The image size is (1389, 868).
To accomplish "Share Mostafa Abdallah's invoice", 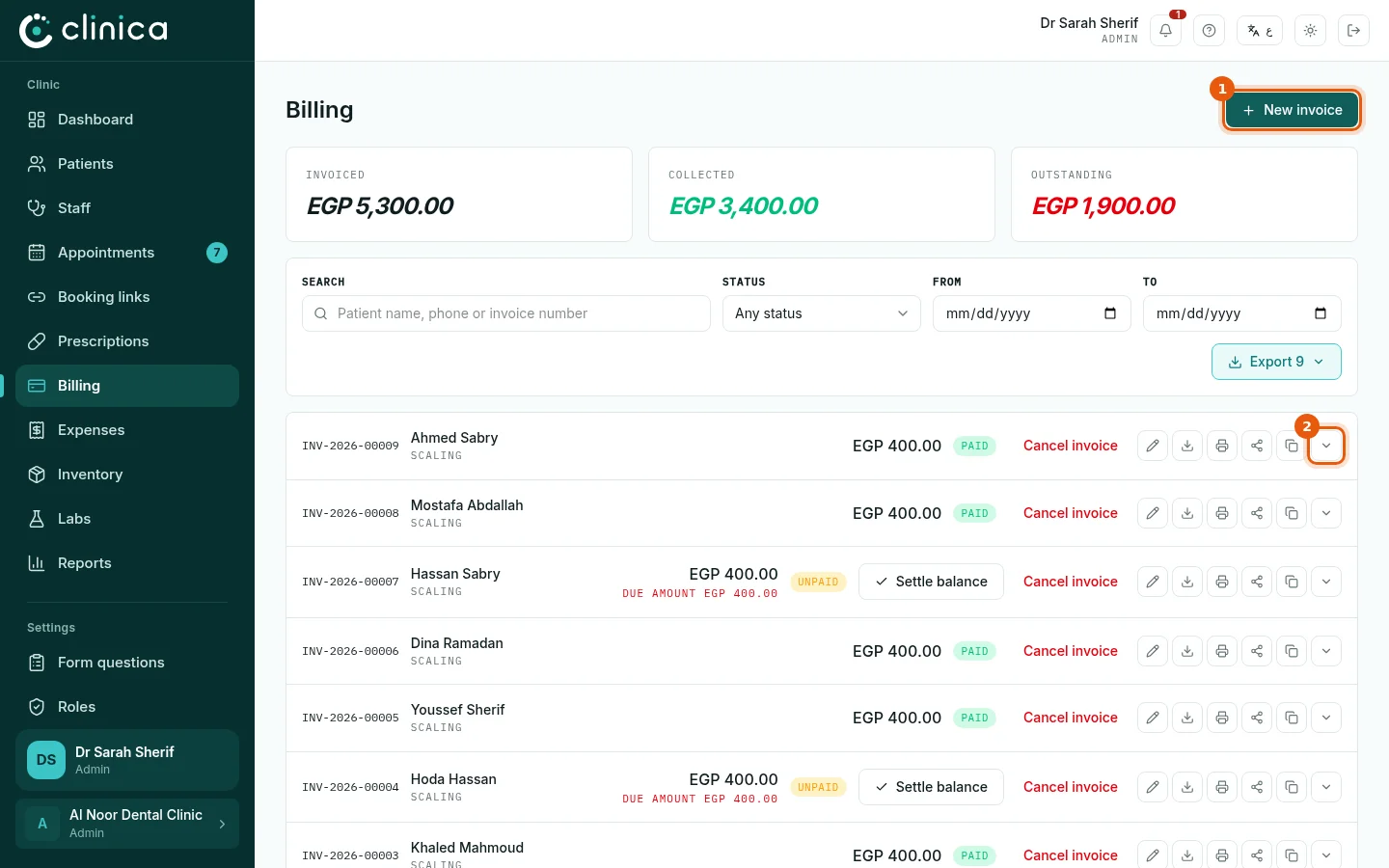I will (1257, 513).
